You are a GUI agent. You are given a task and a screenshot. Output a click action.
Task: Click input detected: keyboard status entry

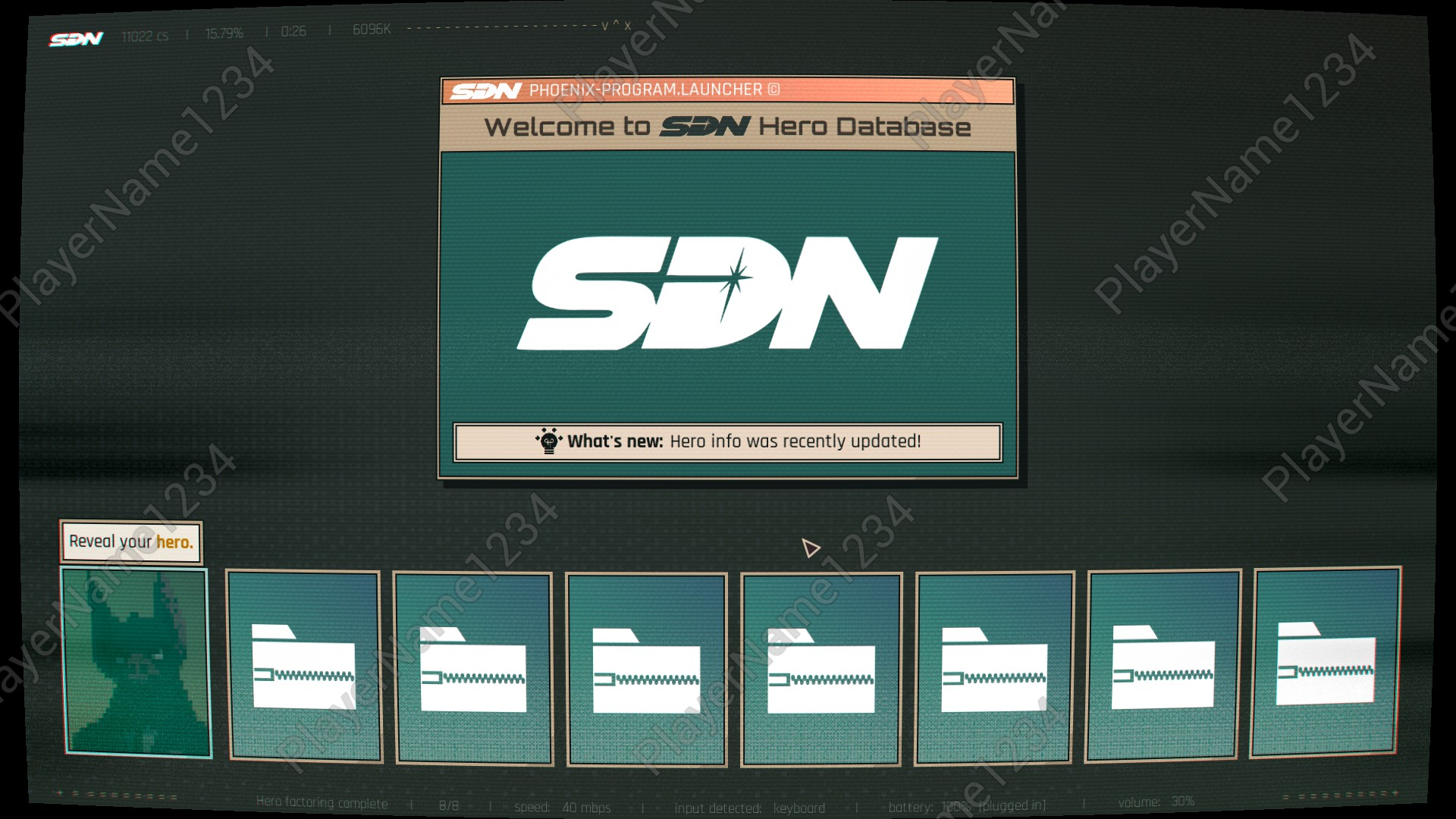[749, 808]
